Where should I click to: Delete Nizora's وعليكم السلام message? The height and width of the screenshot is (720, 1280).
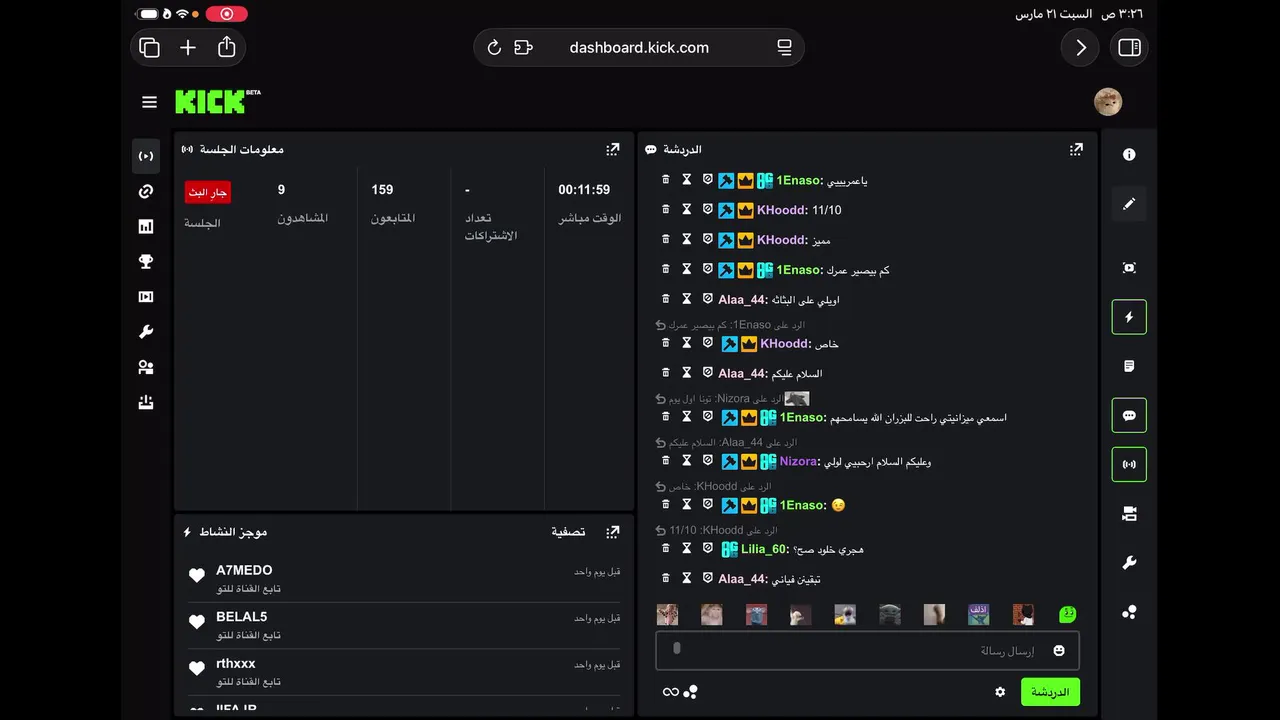pos(666,461)
